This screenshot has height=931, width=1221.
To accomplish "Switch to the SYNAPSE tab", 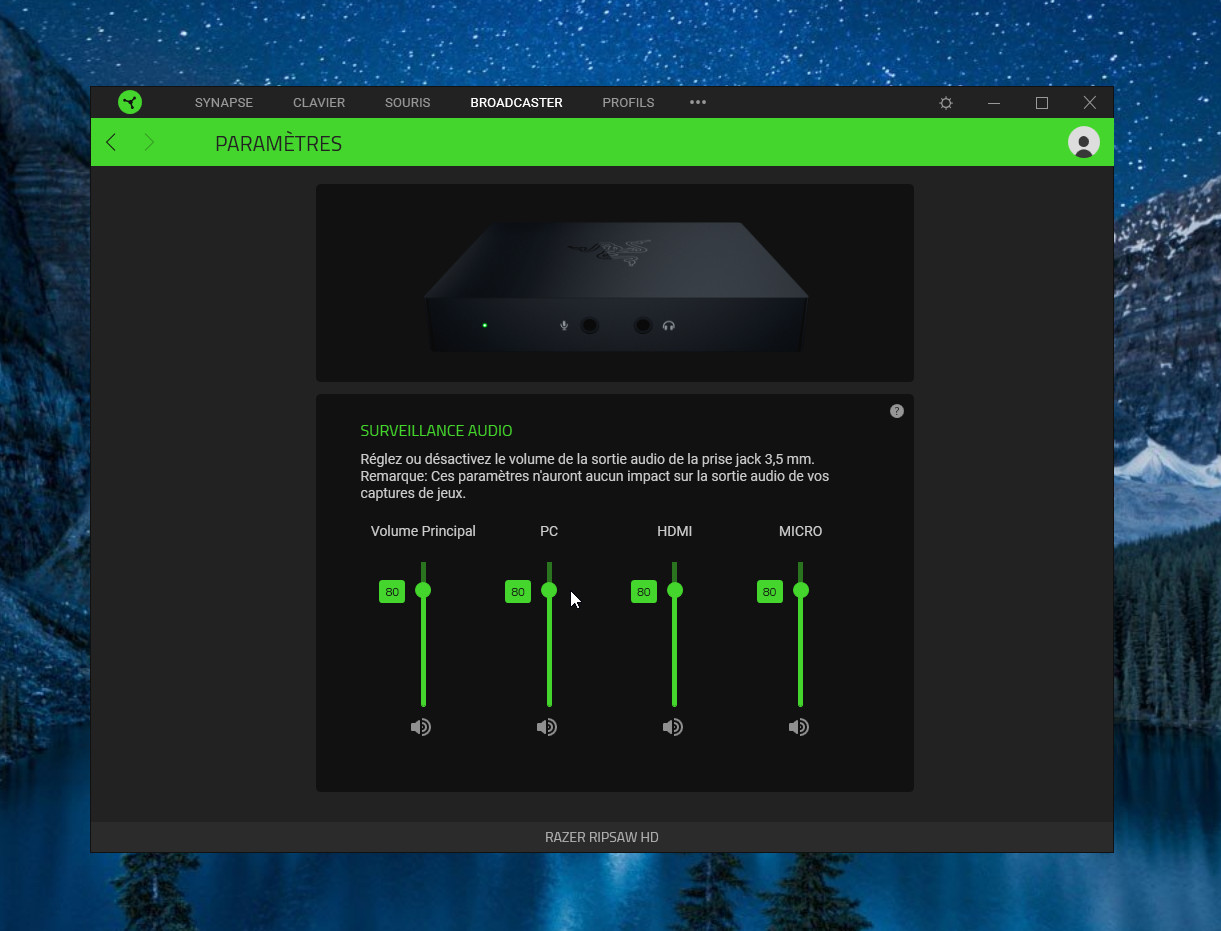I will pyautogui.click(x=224, y=103).
